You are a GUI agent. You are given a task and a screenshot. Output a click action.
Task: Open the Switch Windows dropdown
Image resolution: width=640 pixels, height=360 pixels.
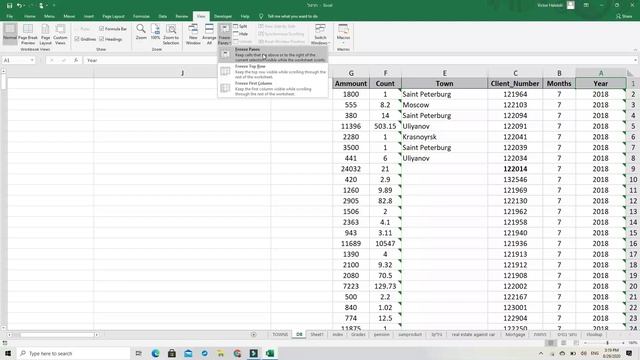coord(320,34)
